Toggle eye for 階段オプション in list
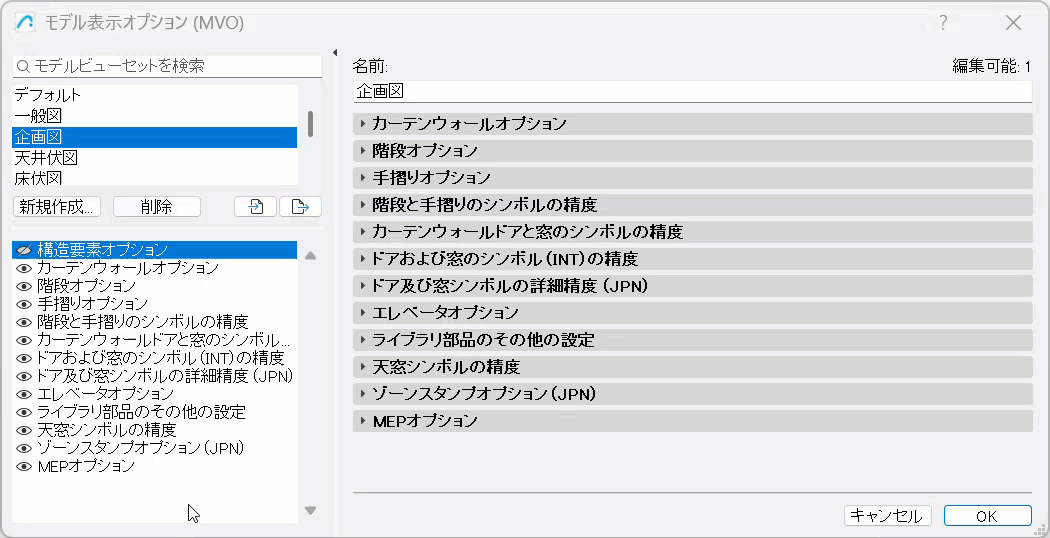 pyautogui.click(x=24, y=286)
